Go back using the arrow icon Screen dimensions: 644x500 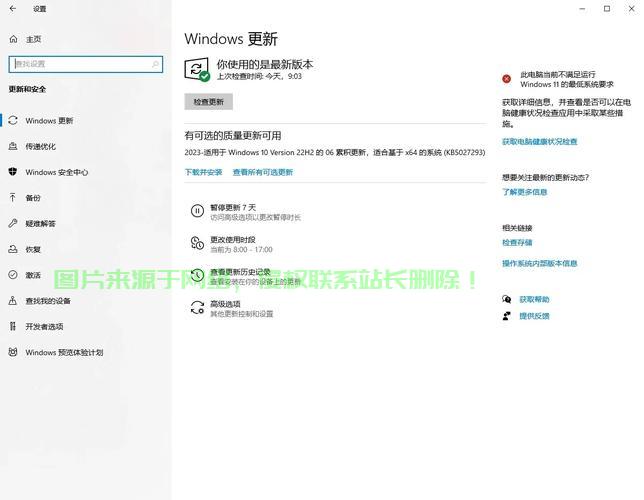13,9
